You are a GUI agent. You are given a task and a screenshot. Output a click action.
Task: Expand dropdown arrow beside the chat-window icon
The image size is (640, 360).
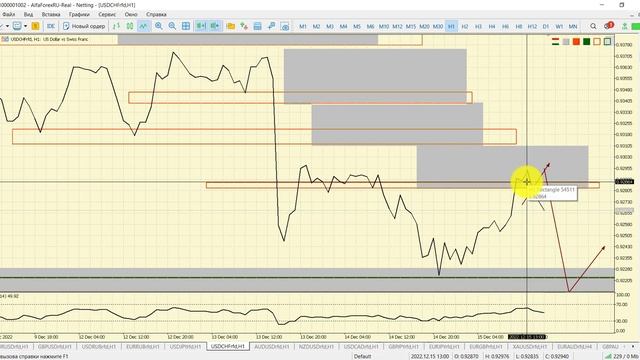25,26
